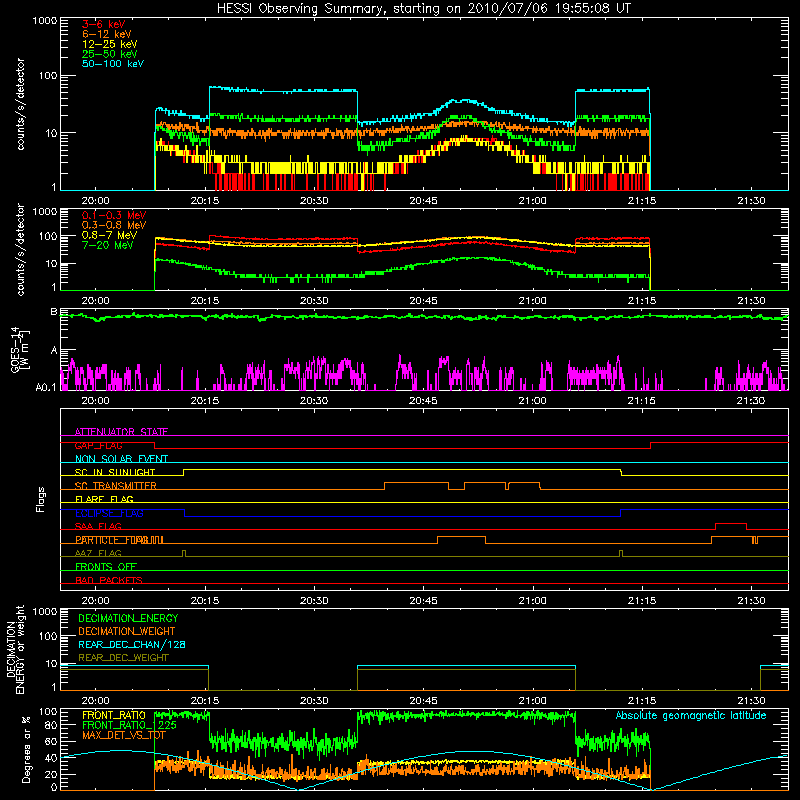Select the GAP_FLAG label
Screen dimensions: 800x800
(98, 445)
